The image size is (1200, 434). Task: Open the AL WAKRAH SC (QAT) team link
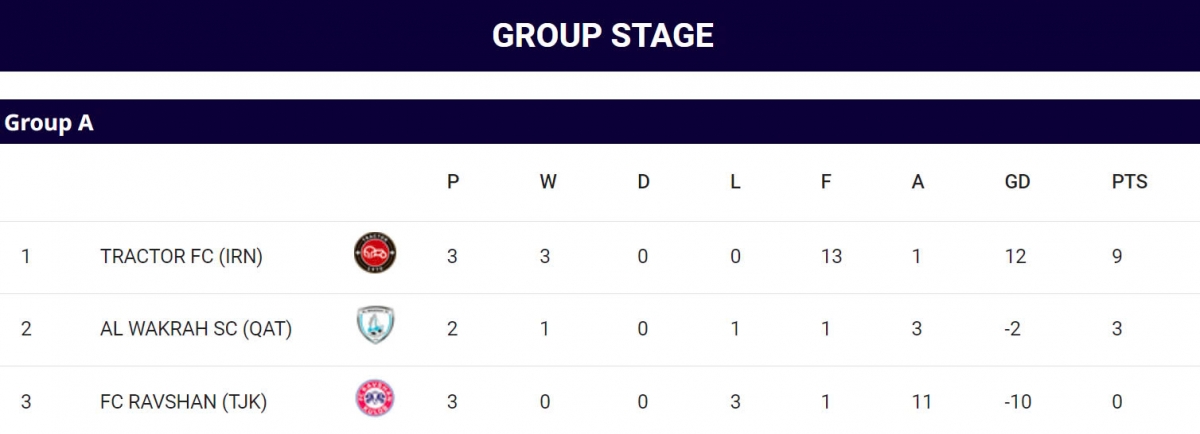(x=196, y=328)
